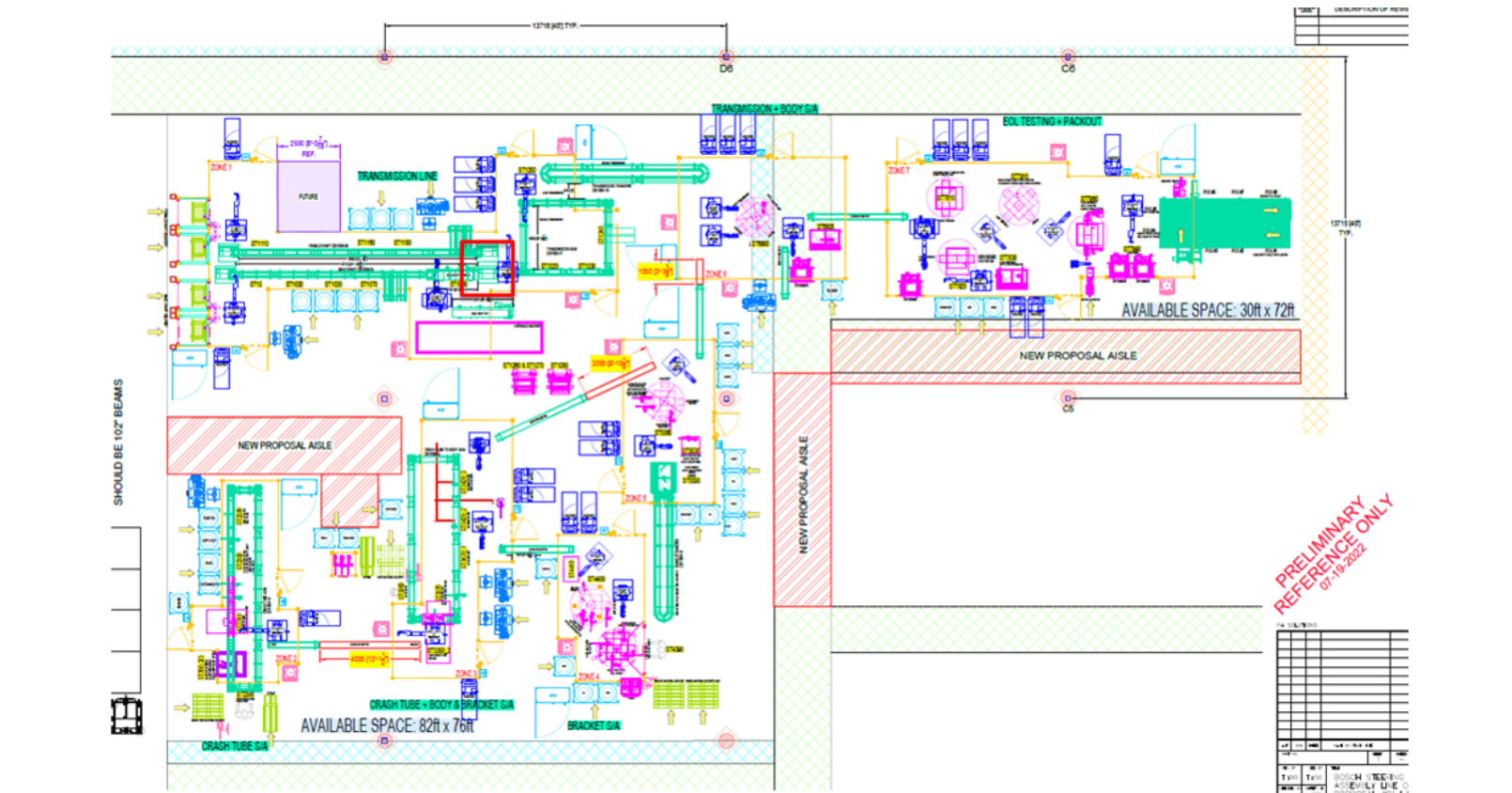
Task: Click NEW PROPOSAL AISLE label above crash tube area
Action: pos(285,445)
